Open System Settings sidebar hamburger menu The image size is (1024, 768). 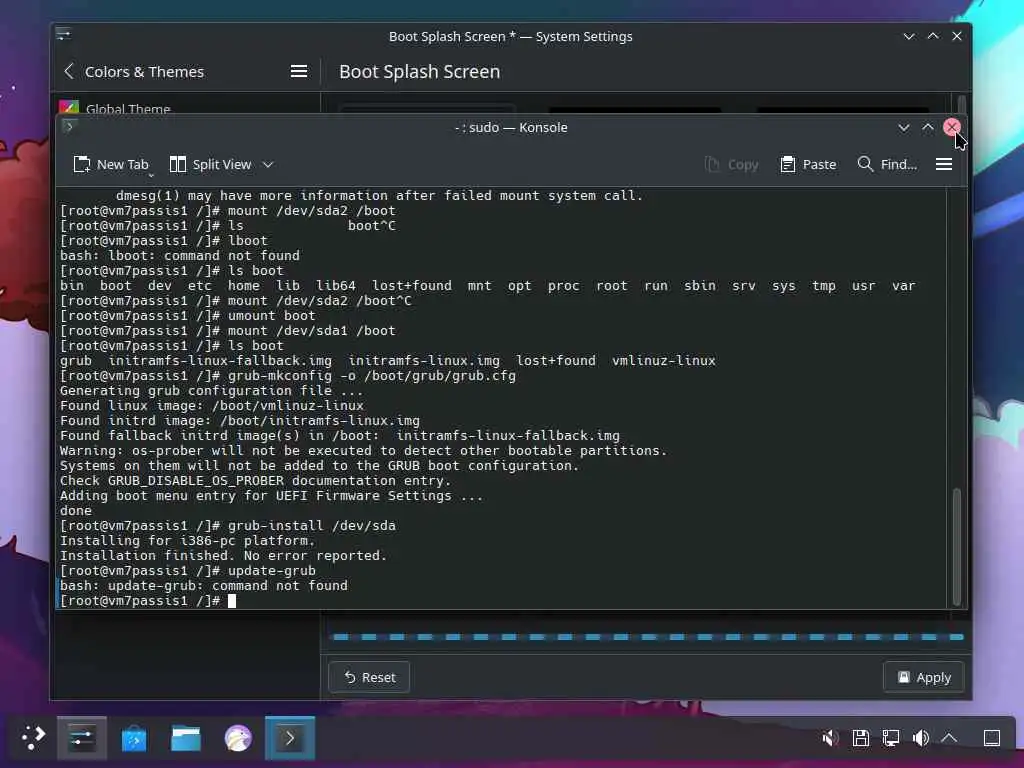click(298, 71)
